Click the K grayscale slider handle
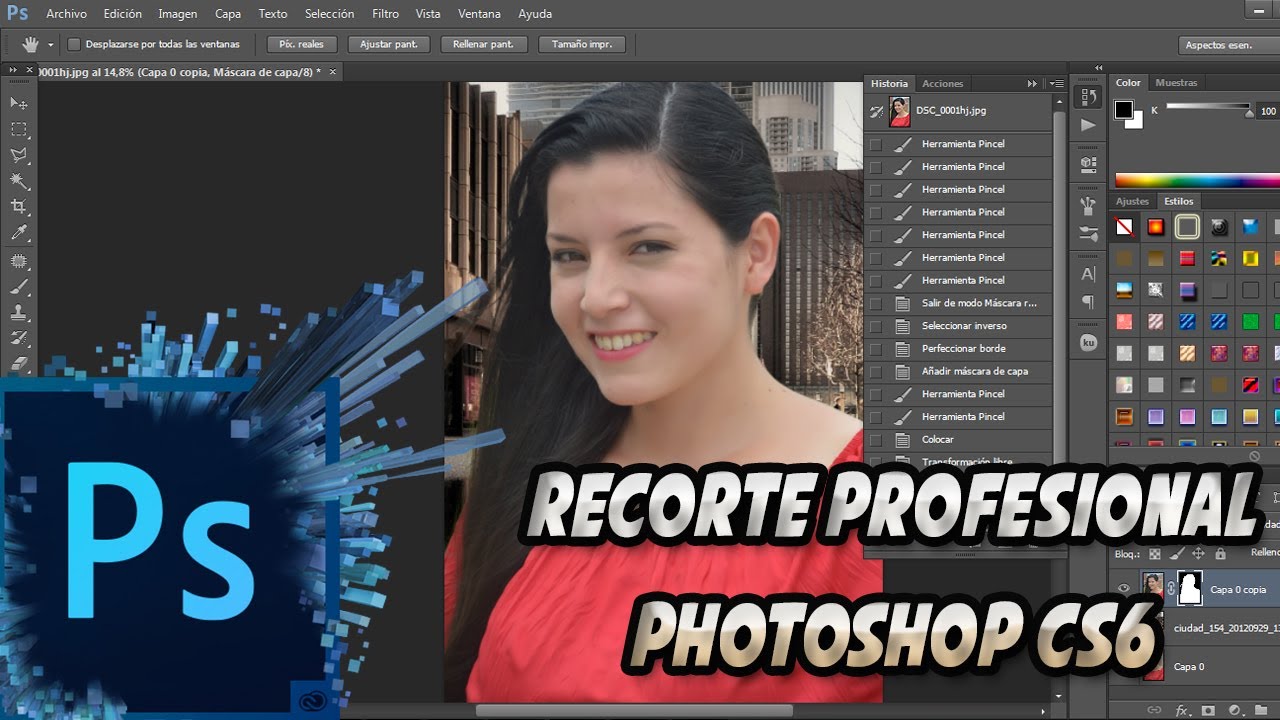The image size is (1280, 720). pos(1249,114)
